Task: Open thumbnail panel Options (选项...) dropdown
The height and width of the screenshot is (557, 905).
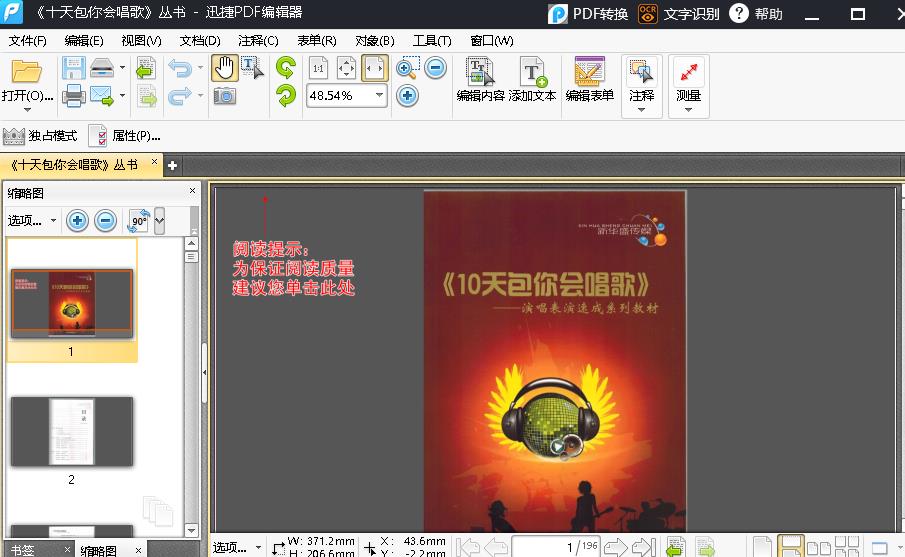Action: click(32, 220)
